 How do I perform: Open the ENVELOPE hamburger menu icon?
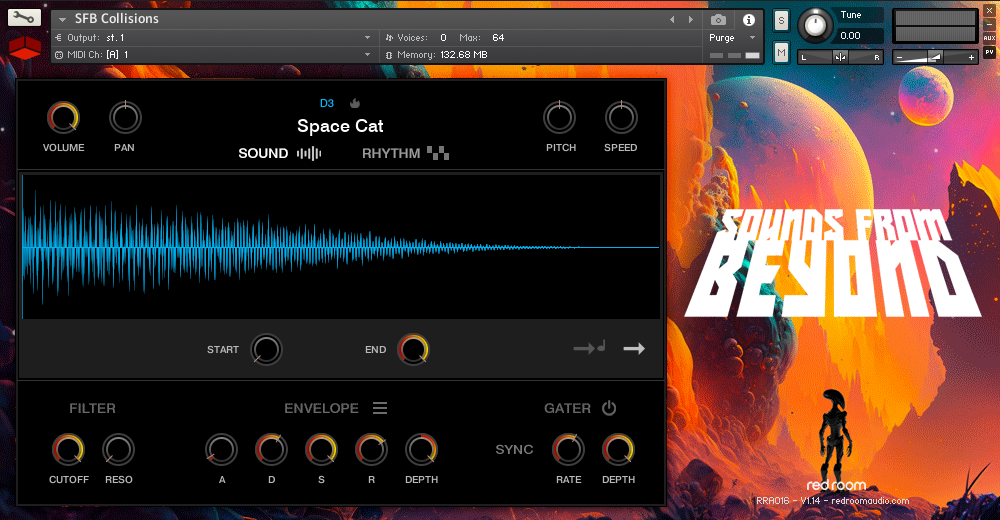tap(380, 408)
